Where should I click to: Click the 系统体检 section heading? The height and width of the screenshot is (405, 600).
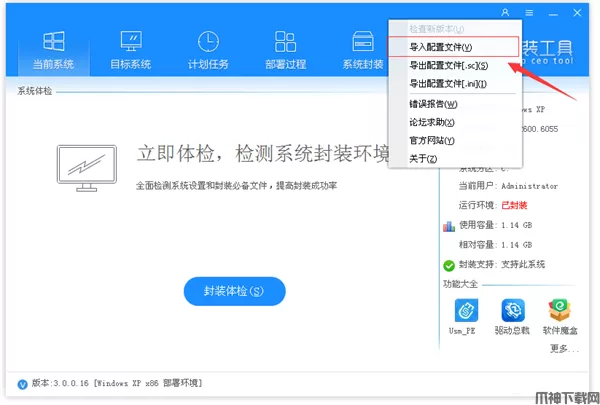pyautogui.click(x=35, y=91)
